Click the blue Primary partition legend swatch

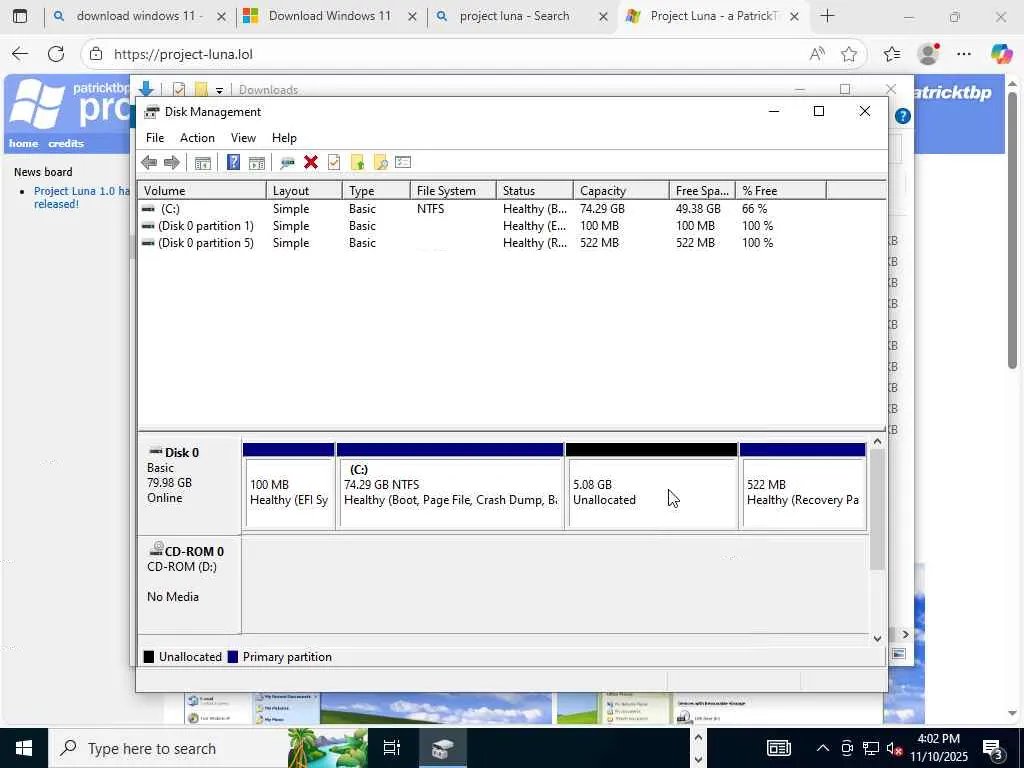pyautogui.click(x=232, y=657)
